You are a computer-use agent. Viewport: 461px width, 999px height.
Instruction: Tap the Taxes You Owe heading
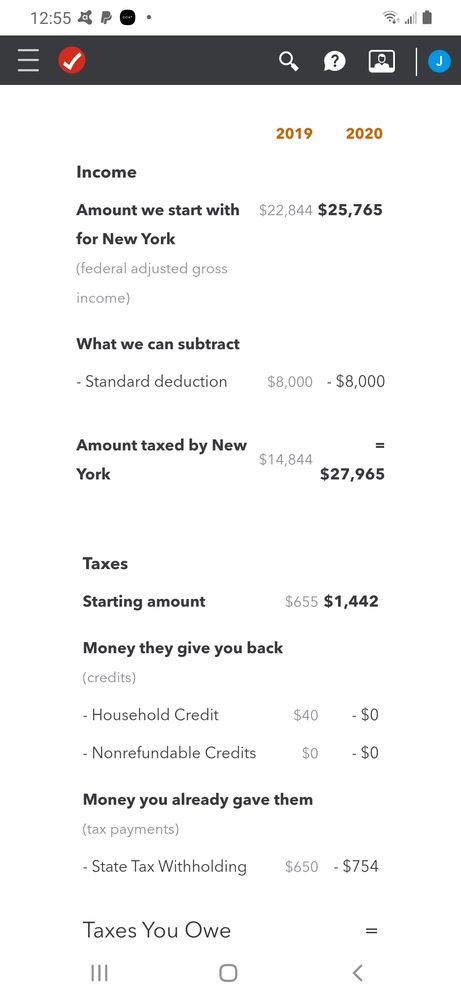point(157,930)
